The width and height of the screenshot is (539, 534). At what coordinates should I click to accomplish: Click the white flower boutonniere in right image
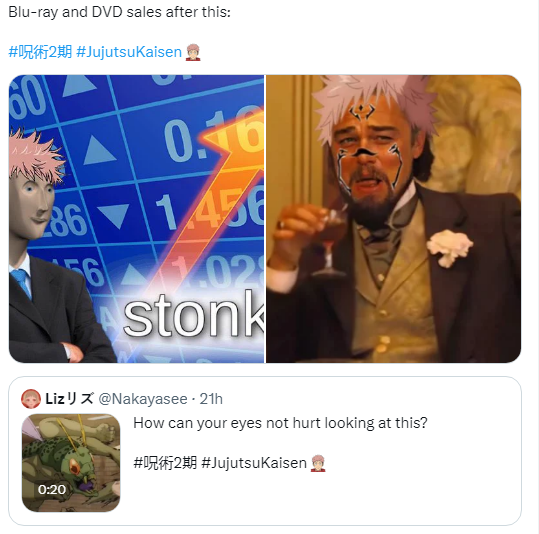tap(450, 248)
